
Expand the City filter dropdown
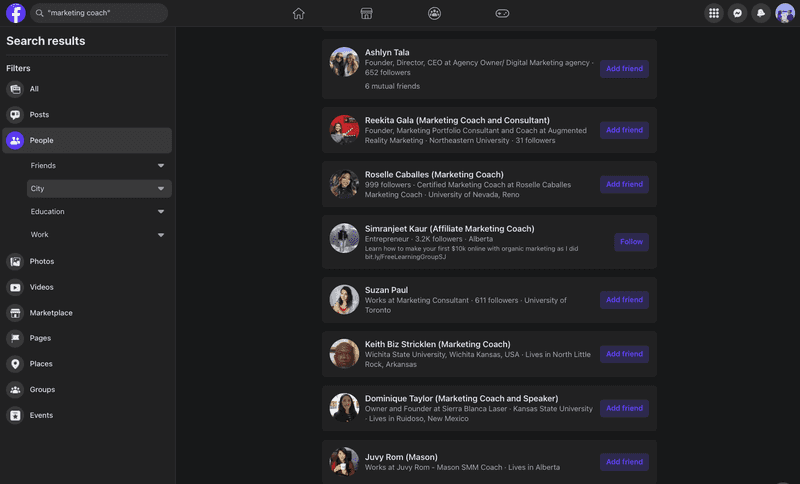(99, 188)
